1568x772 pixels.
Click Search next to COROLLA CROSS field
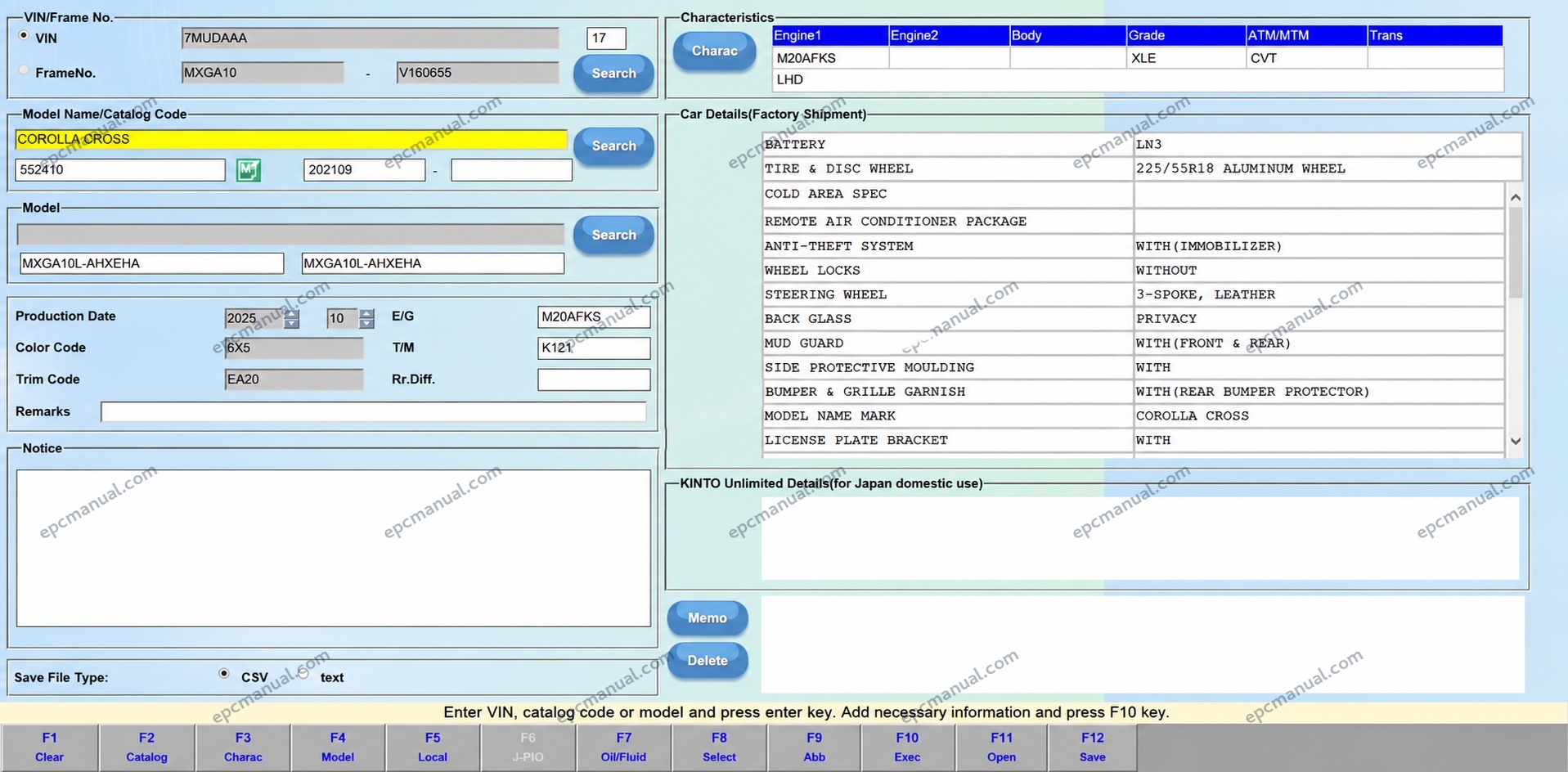pos(613,146)
